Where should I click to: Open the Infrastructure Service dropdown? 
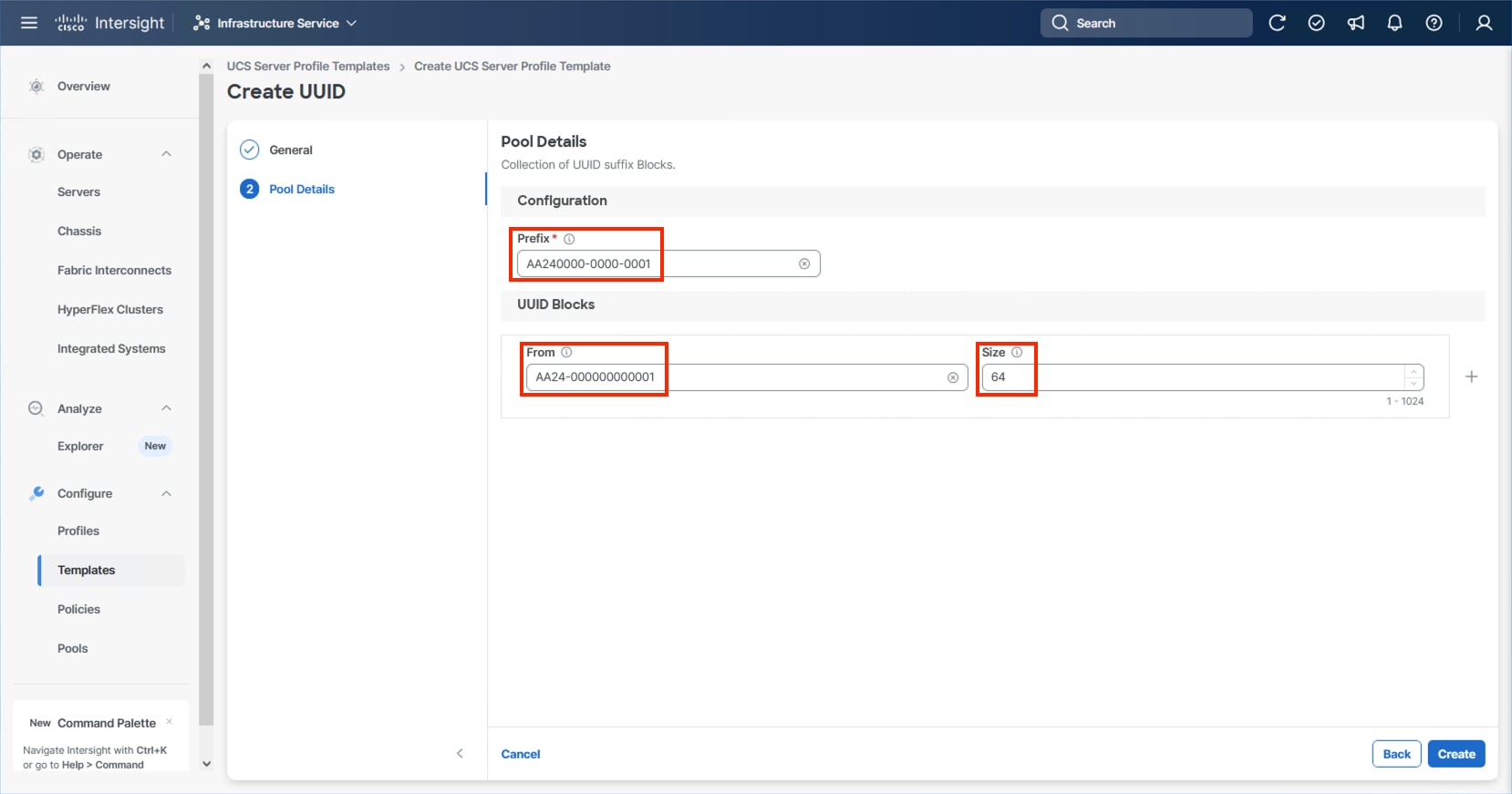pos(275,23)
